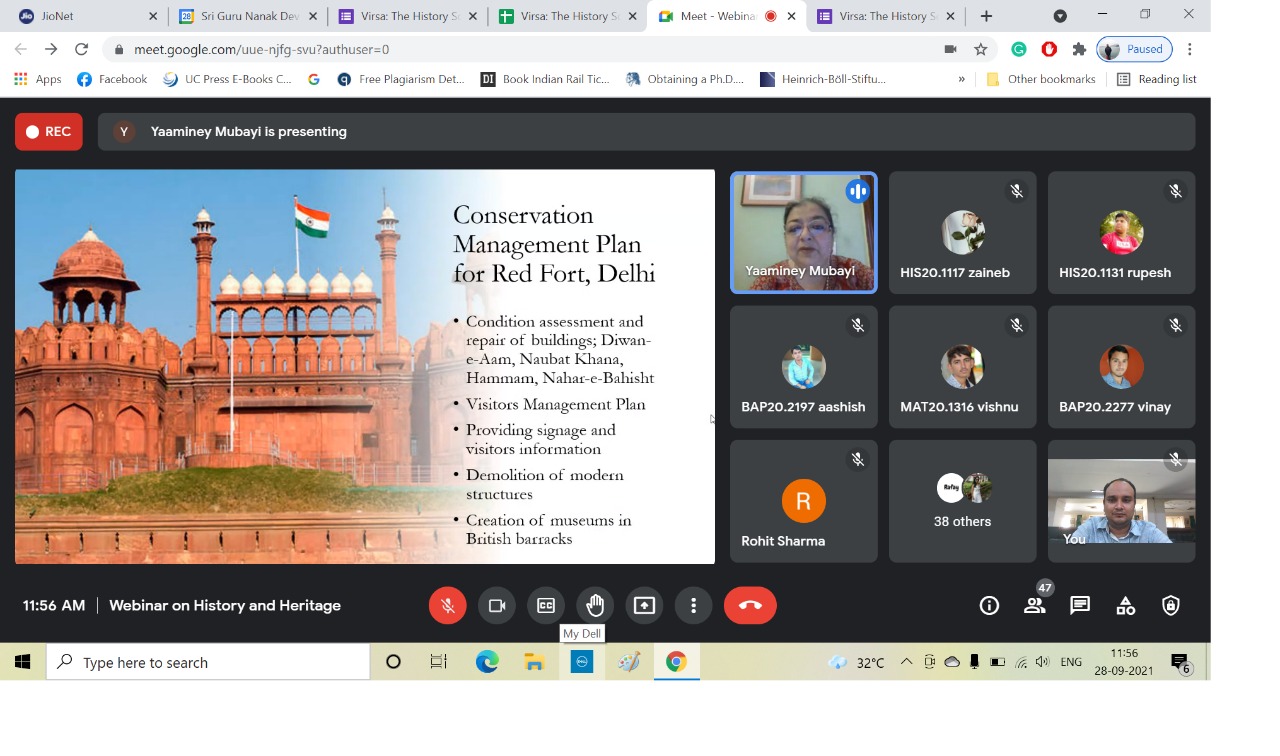This screenshot has height=756, width=1280.
Task: Click the Windows taskbar search box
Action: [x=208, y=662]
